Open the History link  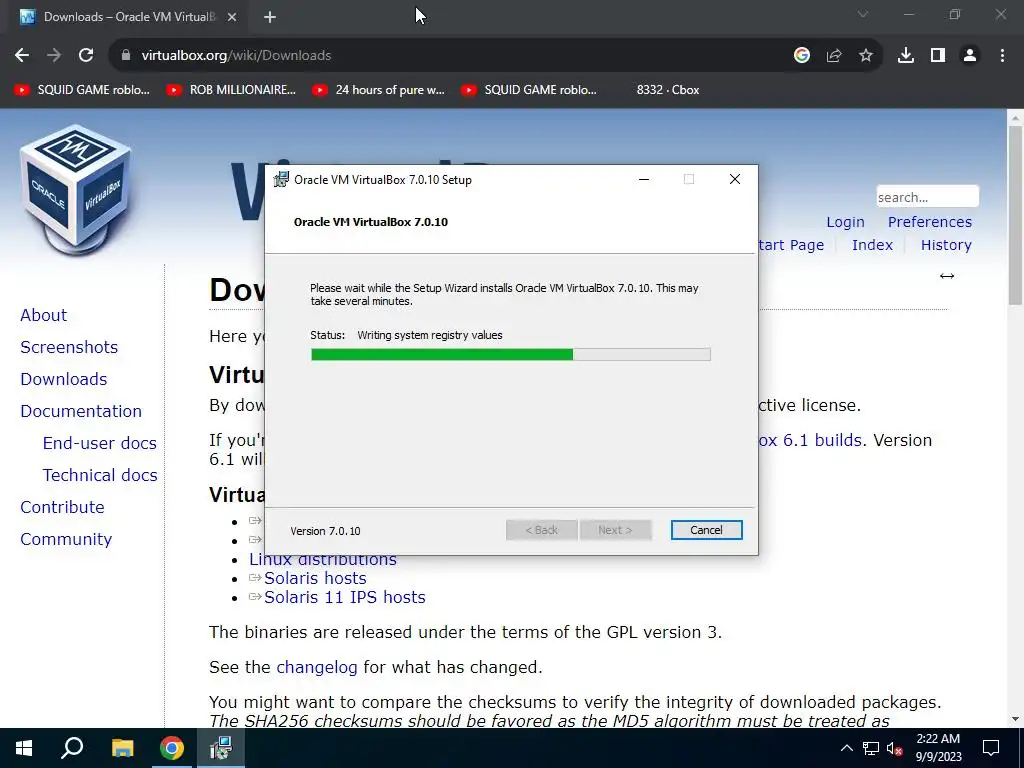tap(946, 245)
